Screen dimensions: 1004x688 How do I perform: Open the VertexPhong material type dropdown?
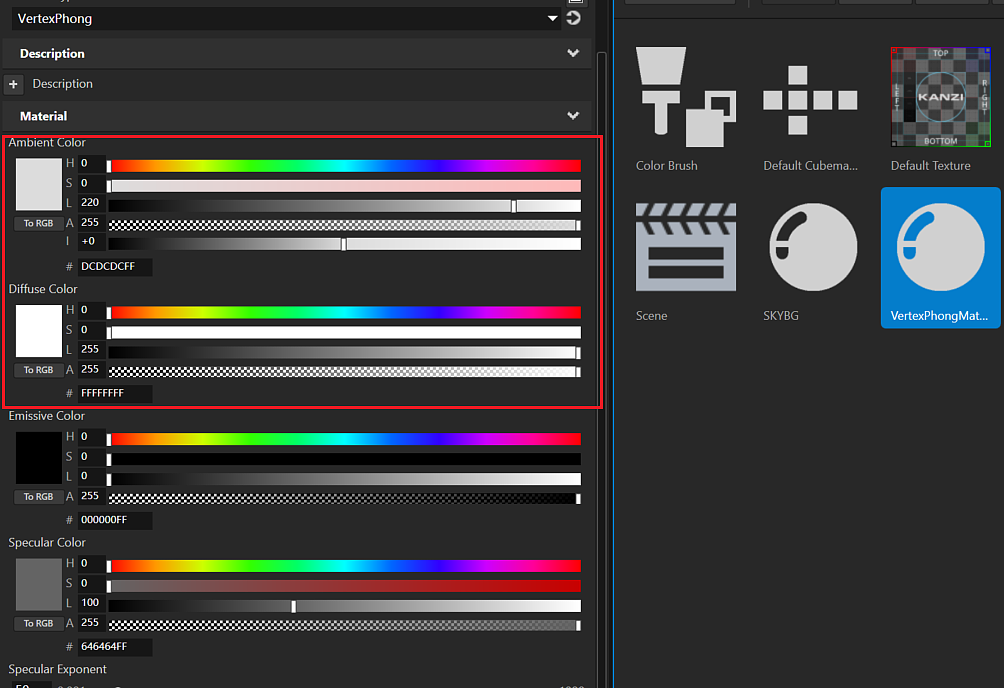[286, 19]
